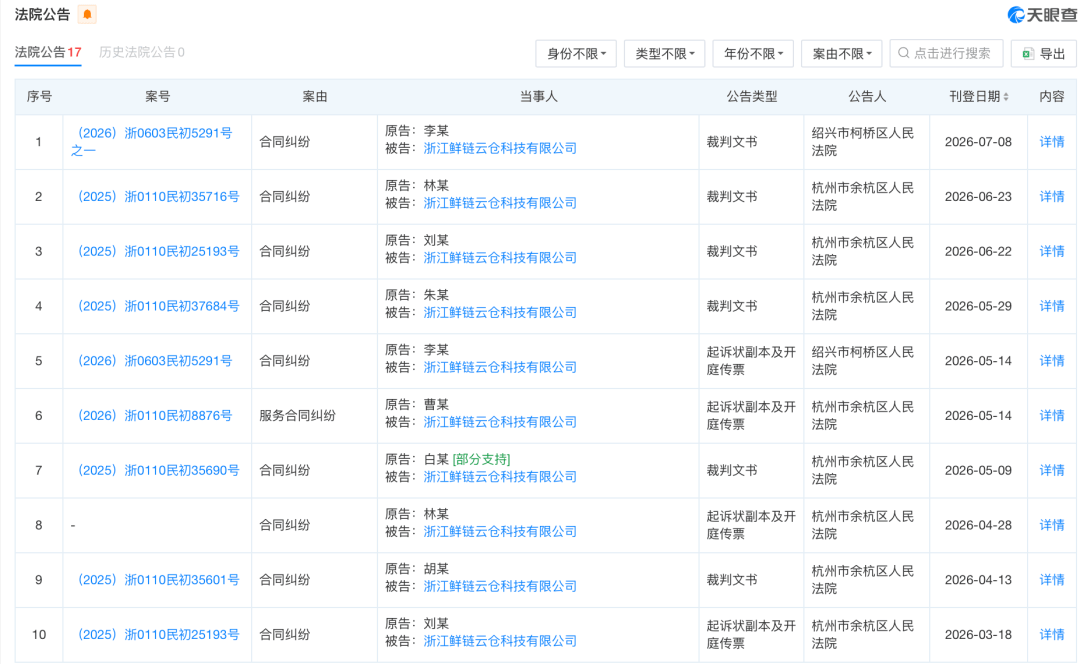Screen dimensions: 1080x664
Task: Click the [部分支持] tag beside 白某
Action: click(x=481, y=459)
